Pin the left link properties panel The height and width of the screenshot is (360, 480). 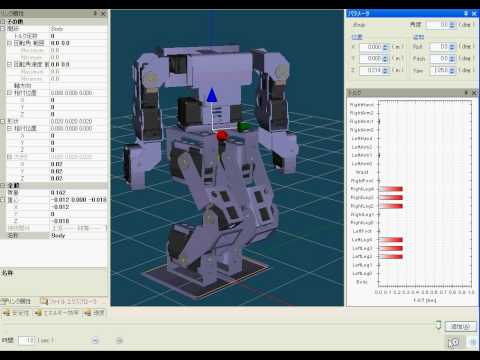pos(95,13)
